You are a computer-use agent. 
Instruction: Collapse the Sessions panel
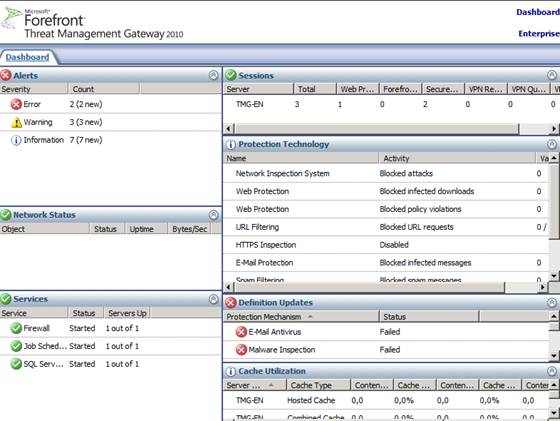(552, 75)
